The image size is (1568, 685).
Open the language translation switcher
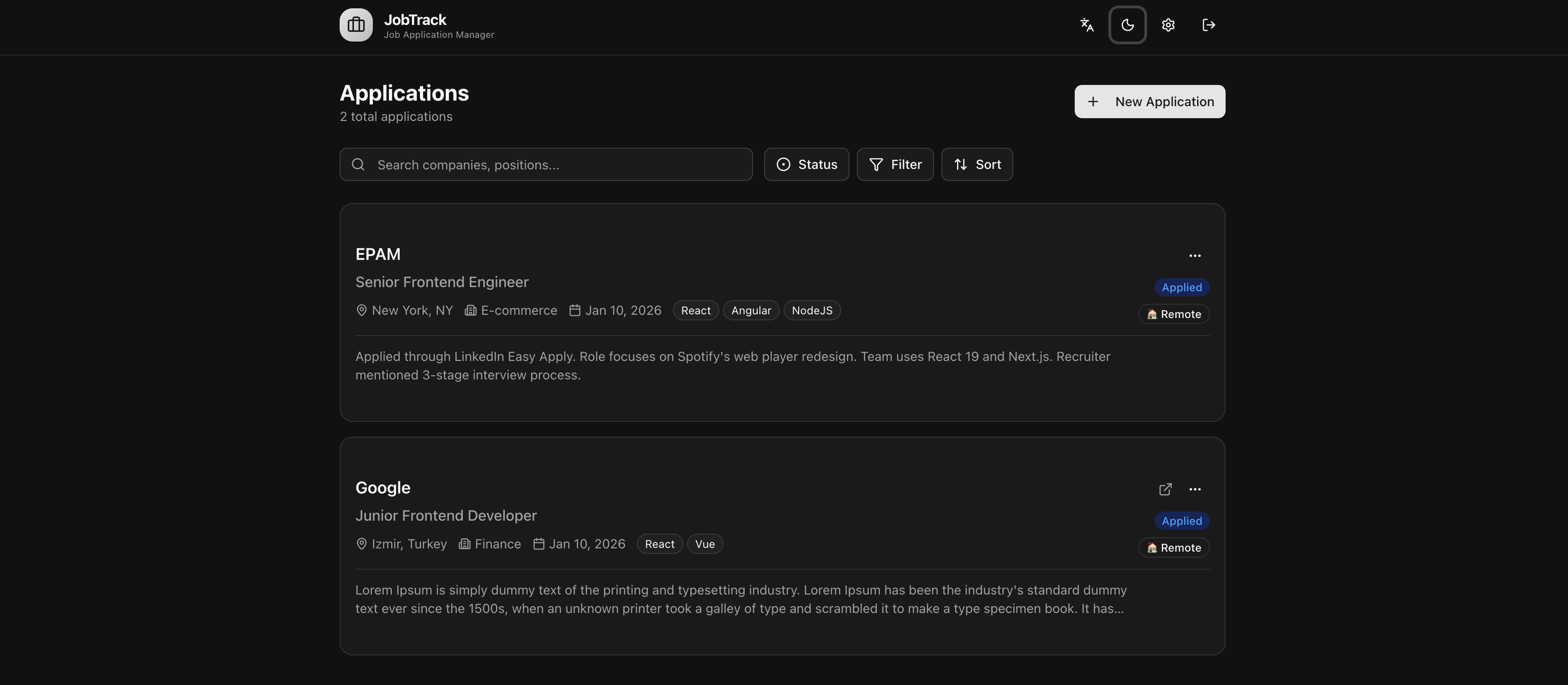point(1087,25)
